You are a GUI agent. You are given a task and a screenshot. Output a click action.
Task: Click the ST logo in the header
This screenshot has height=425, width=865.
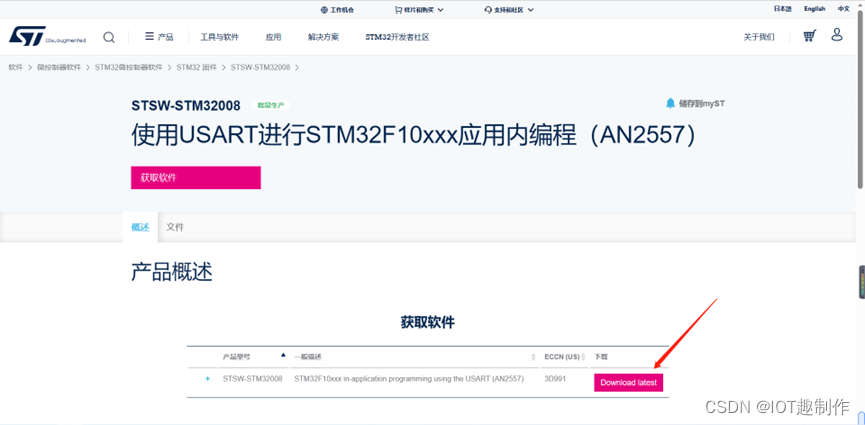(x=47, y=36)
